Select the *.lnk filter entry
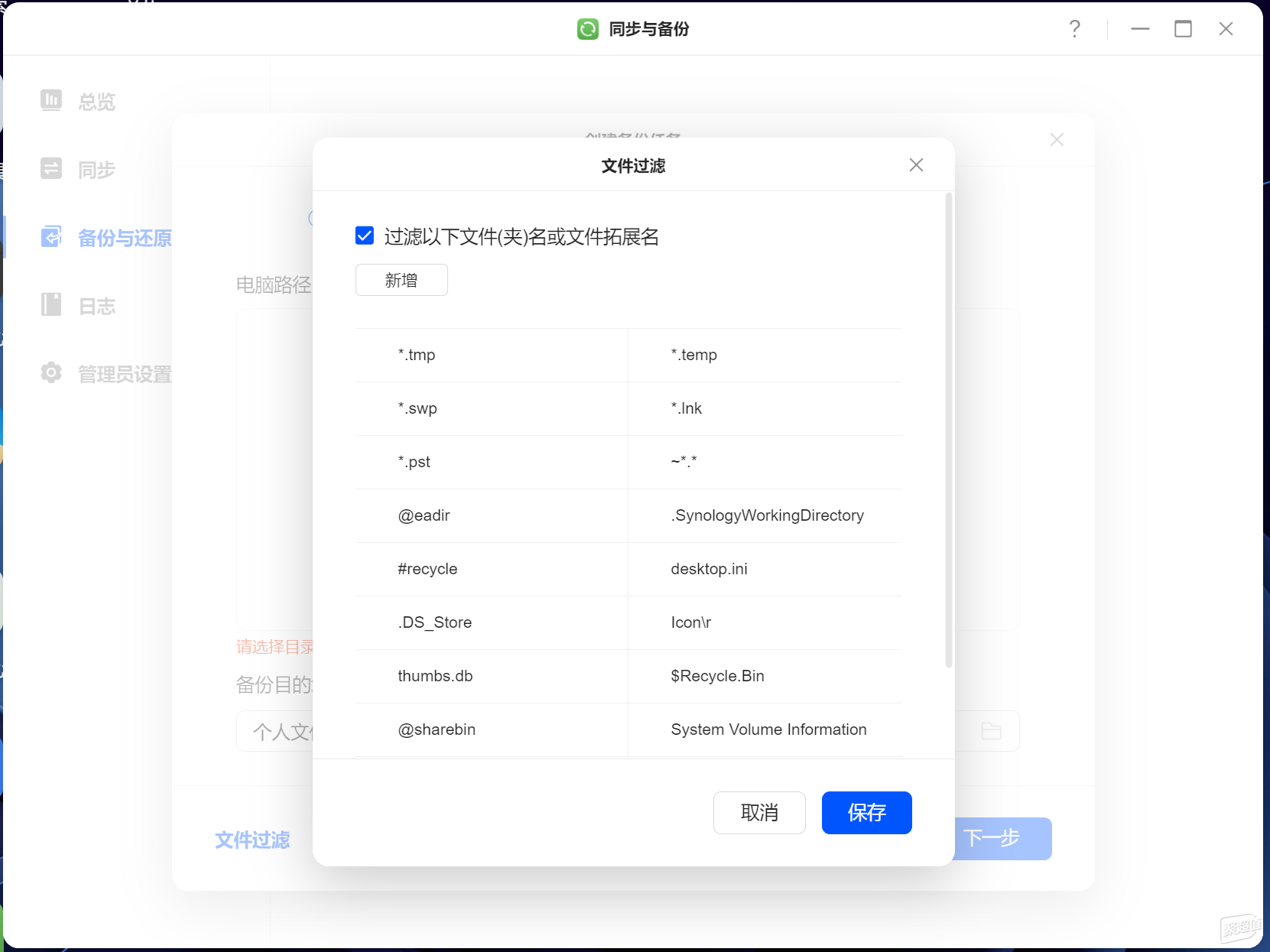The height and width of the screenshot is (952, 1270). point(765,408)
